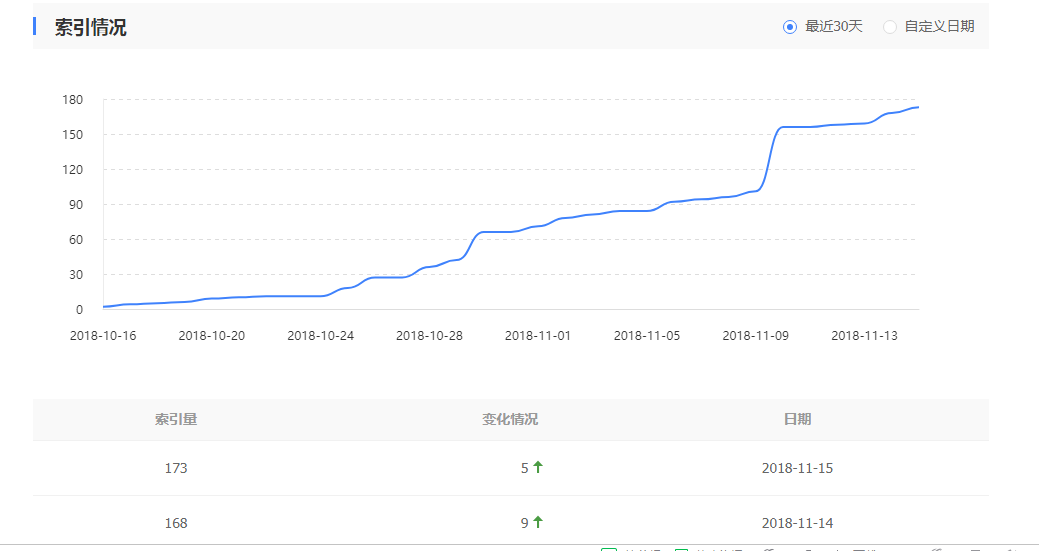1039x551 pixels.
Task: Click the 173 index count cell
Action: click(x=176, y=468)
